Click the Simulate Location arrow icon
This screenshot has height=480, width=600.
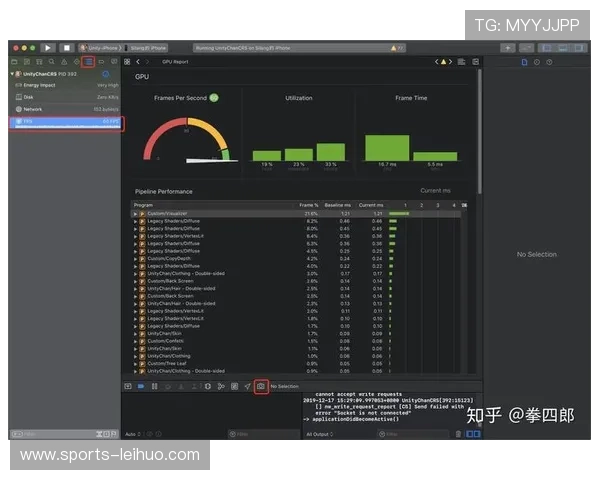[x=247, y=386]
